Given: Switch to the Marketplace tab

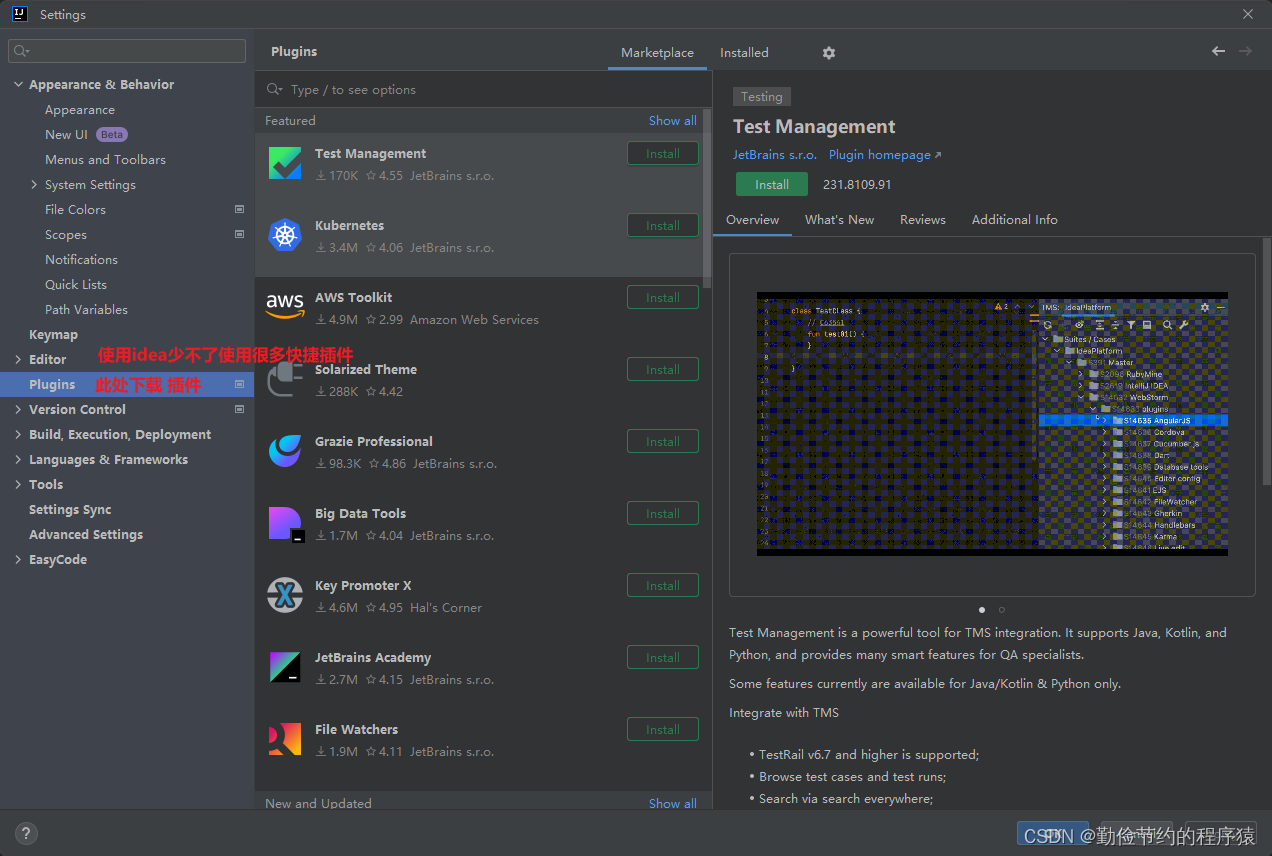Looking at the screenshot, I should (657, 53).
